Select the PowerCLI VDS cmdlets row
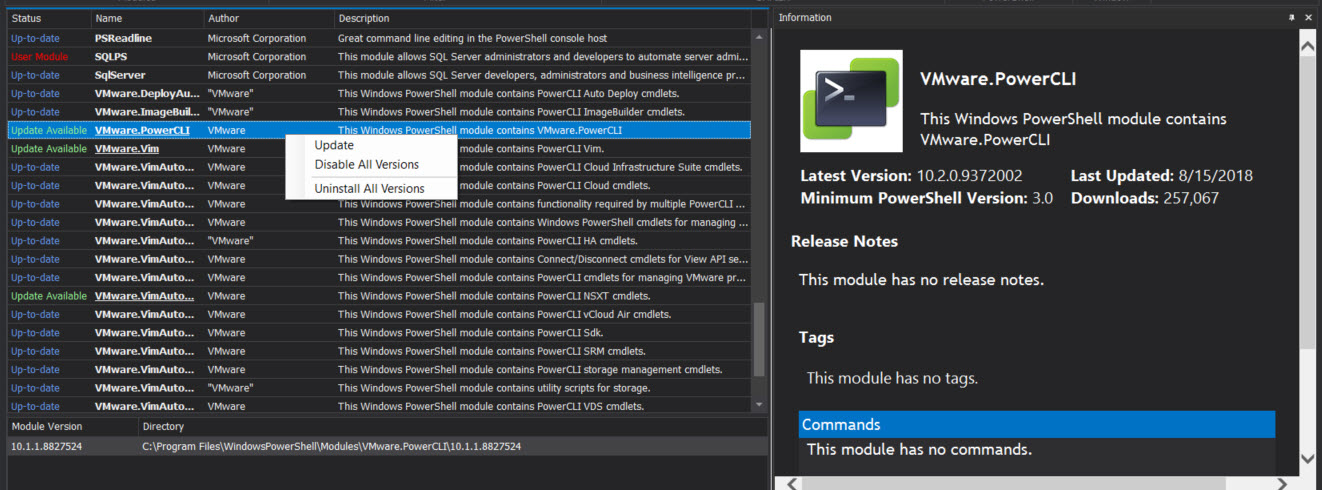This screenshot has width=1322, height=490. (379, 406)
